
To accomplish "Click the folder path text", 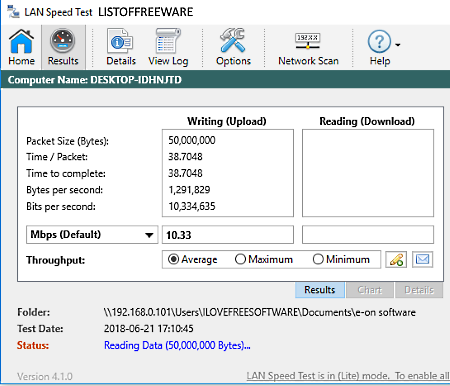I will click(x=260, y=312).
